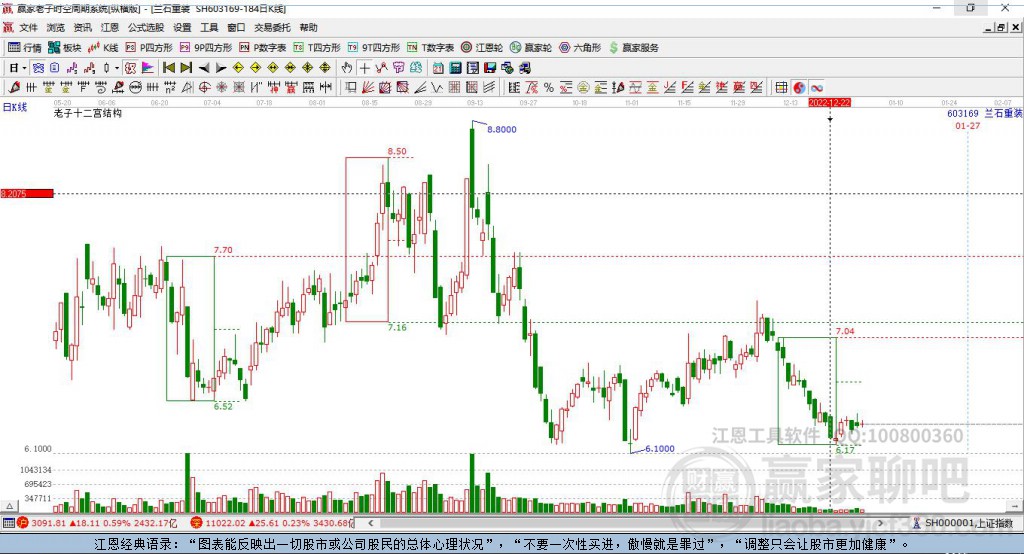The image size is (1024, 554).
Task: Open the 公式选股 menu
Action: coord(145,28)
